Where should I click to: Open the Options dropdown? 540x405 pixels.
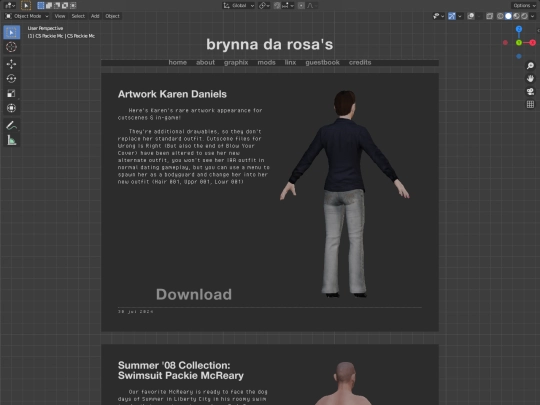(x=524, y=5)
